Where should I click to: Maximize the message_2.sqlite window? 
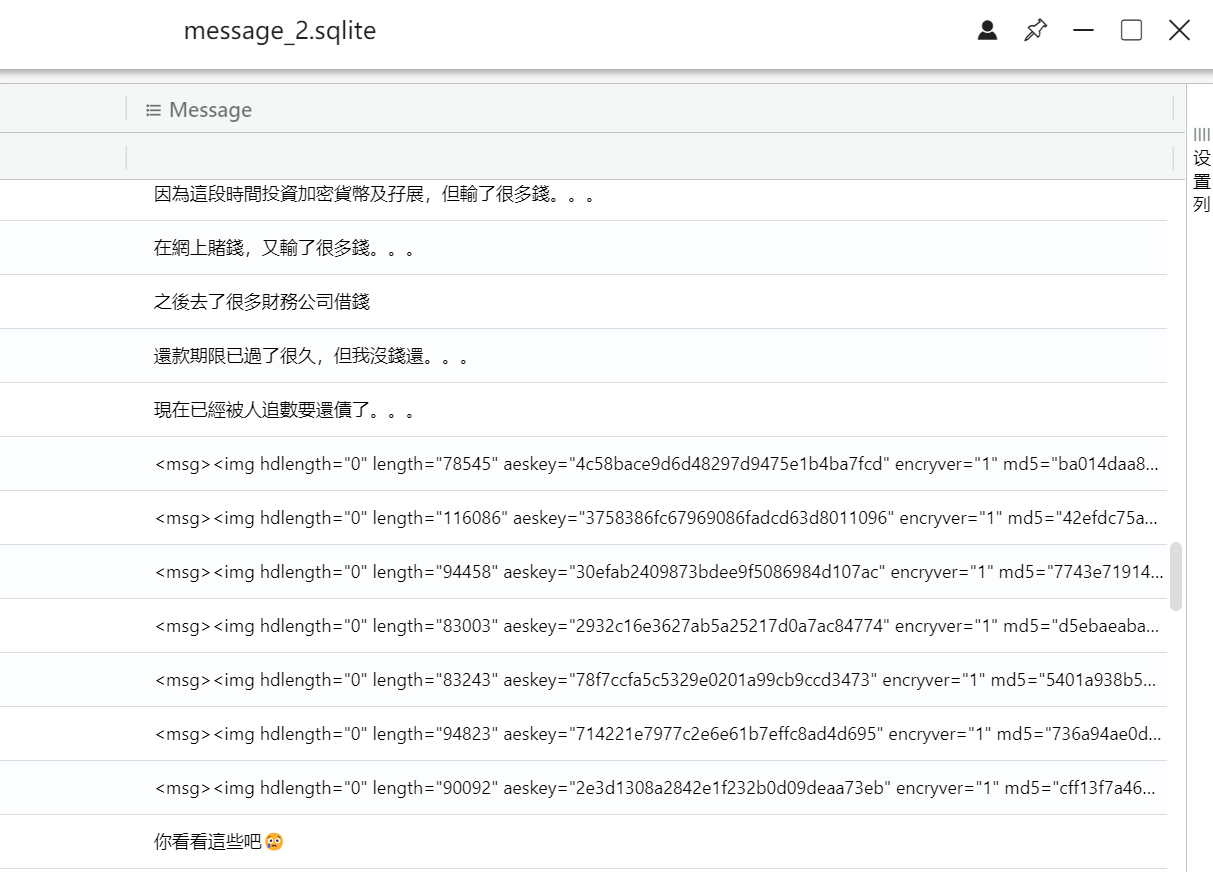tap(1131, 31)
